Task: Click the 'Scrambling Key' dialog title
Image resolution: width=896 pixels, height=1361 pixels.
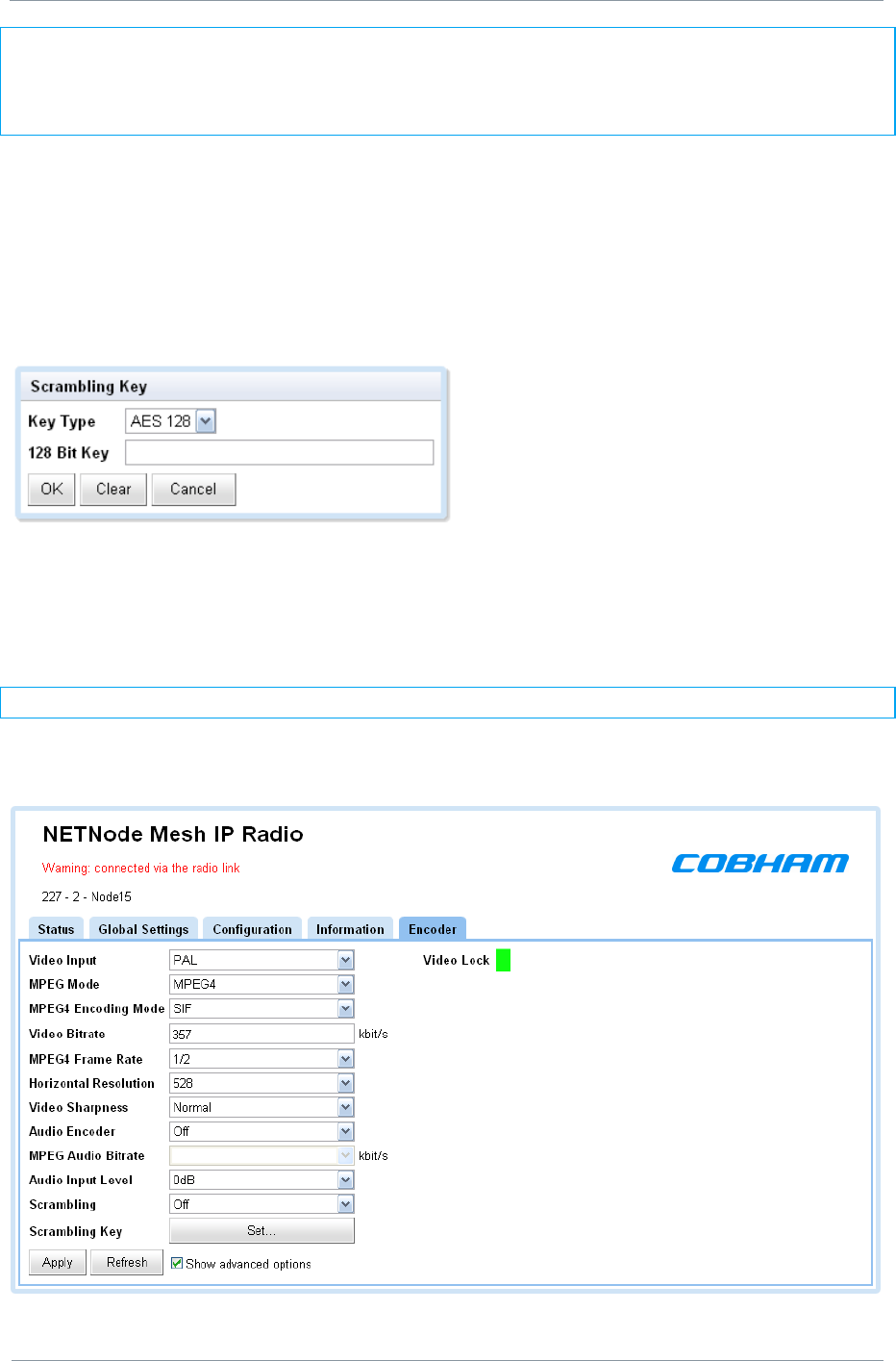Action: (88, 387)
